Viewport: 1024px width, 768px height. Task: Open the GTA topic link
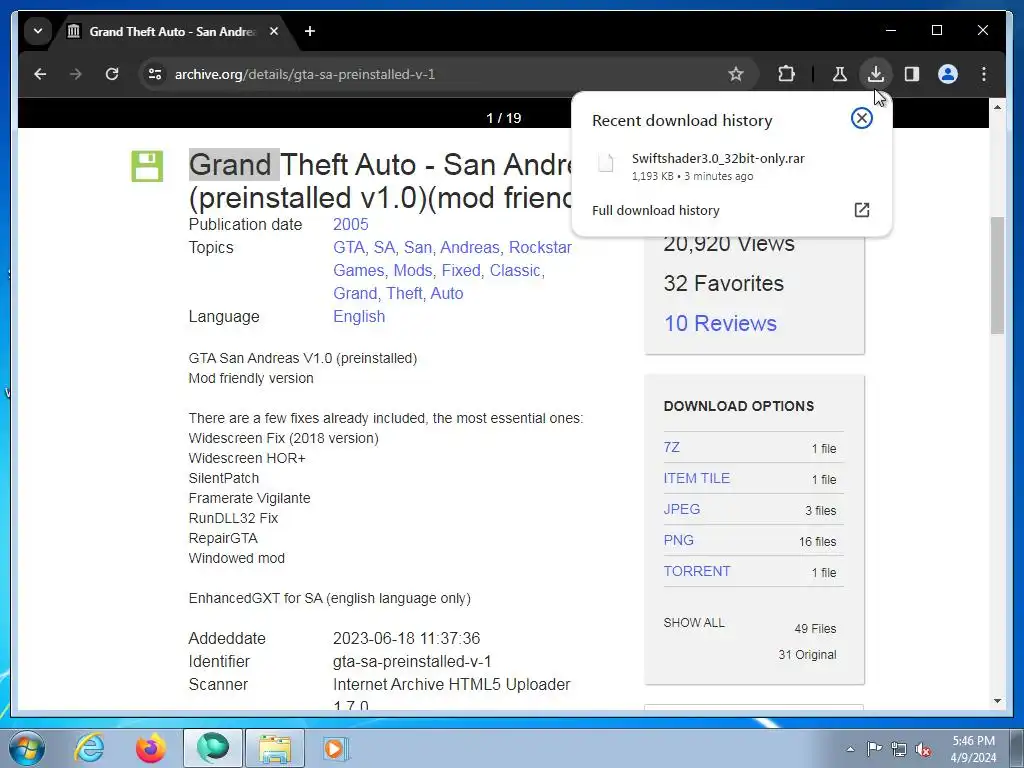(349, 248)
